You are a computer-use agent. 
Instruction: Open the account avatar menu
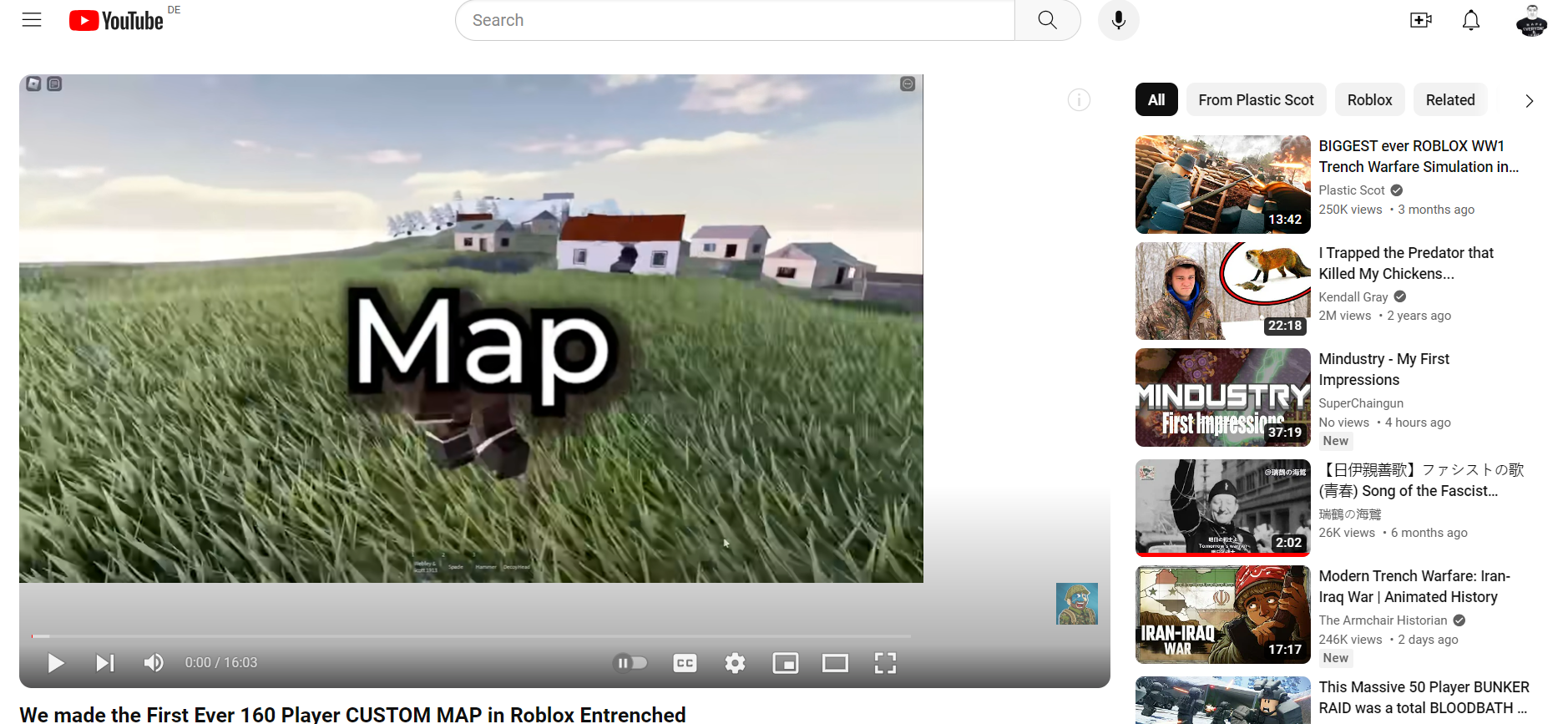1531,20
